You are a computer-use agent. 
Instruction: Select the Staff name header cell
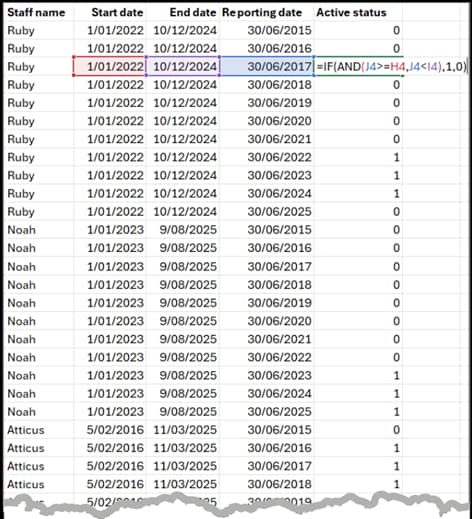coord(39,13)
